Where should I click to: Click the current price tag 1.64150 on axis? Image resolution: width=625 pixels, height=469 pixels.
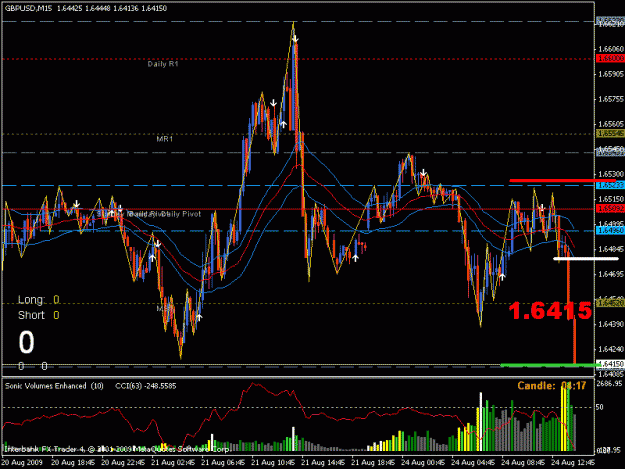[611, 364]
